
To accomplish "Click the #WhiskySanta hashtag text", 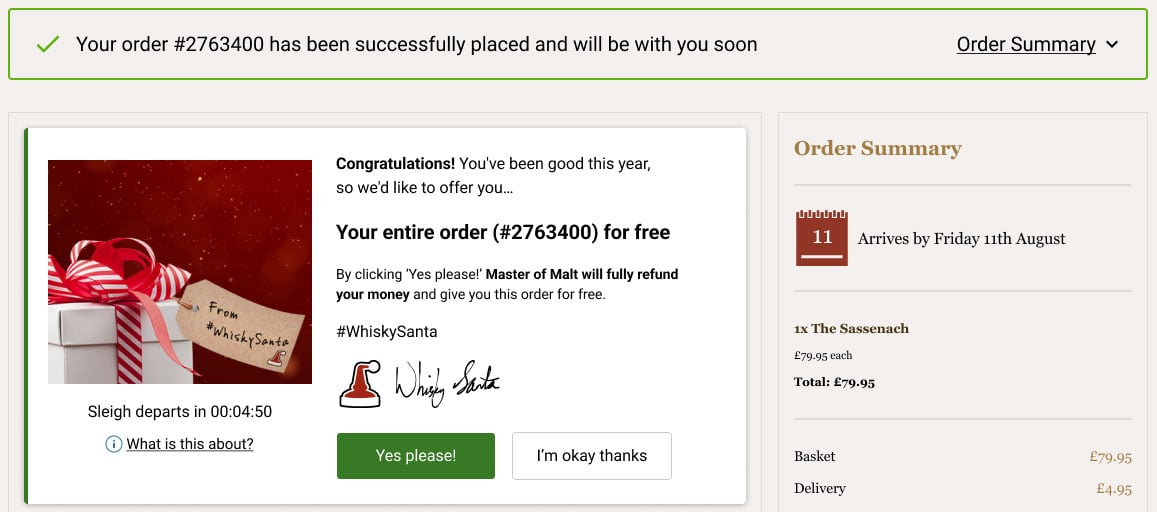I will (387, 332).
